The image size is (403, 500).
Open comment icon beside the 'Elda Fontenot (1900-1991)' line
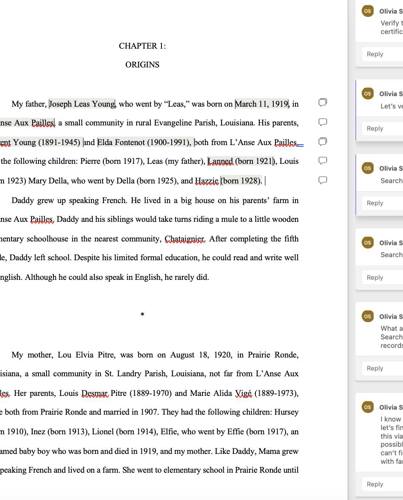pos(322,141)
